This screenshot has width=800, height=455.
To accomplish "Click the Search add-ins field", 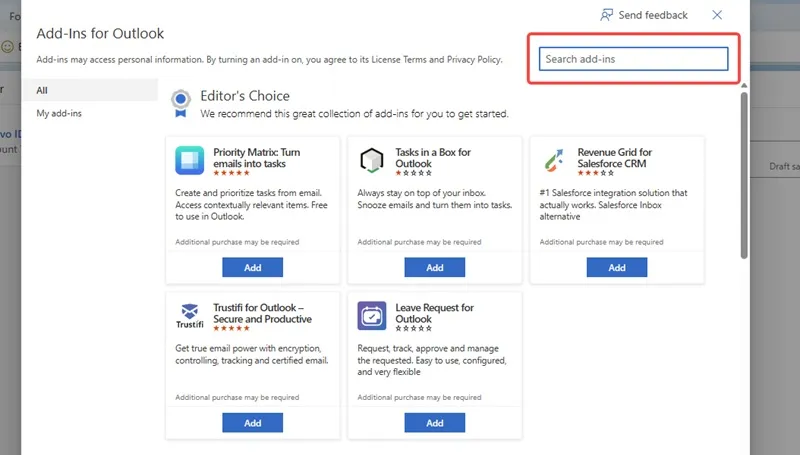I will (633, 59).
